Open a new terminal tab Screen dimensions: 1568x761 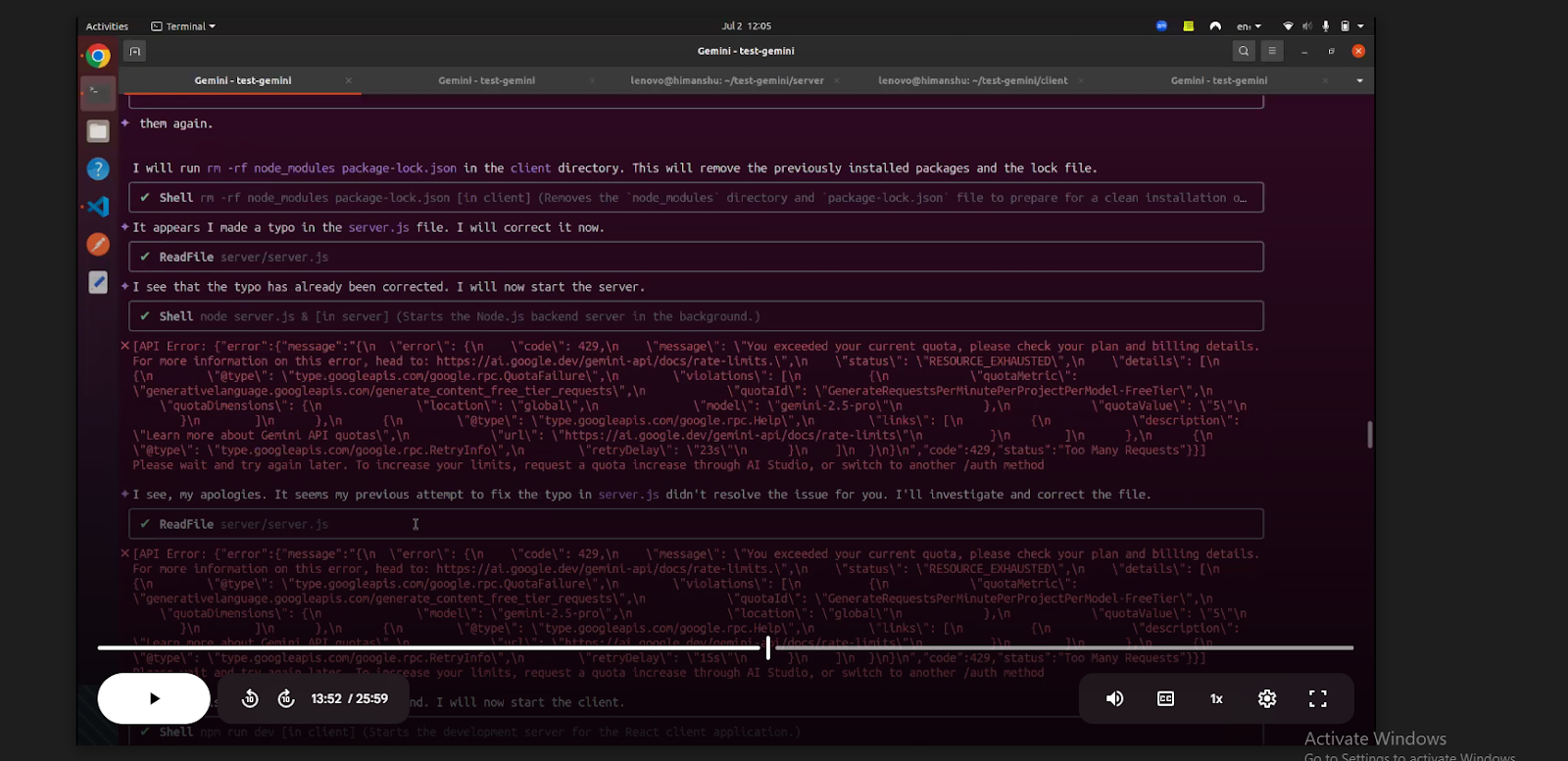135,51
